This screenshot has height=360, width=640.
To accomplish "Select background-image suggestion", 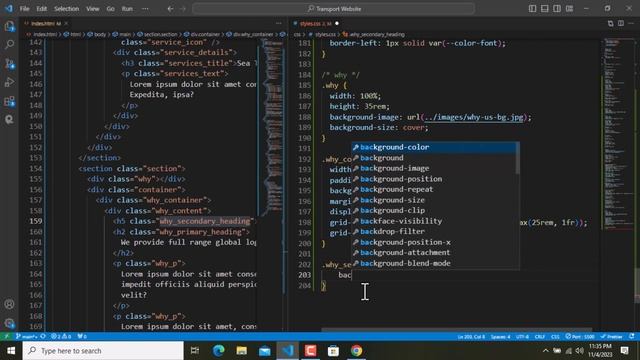I will coord(433,169).
